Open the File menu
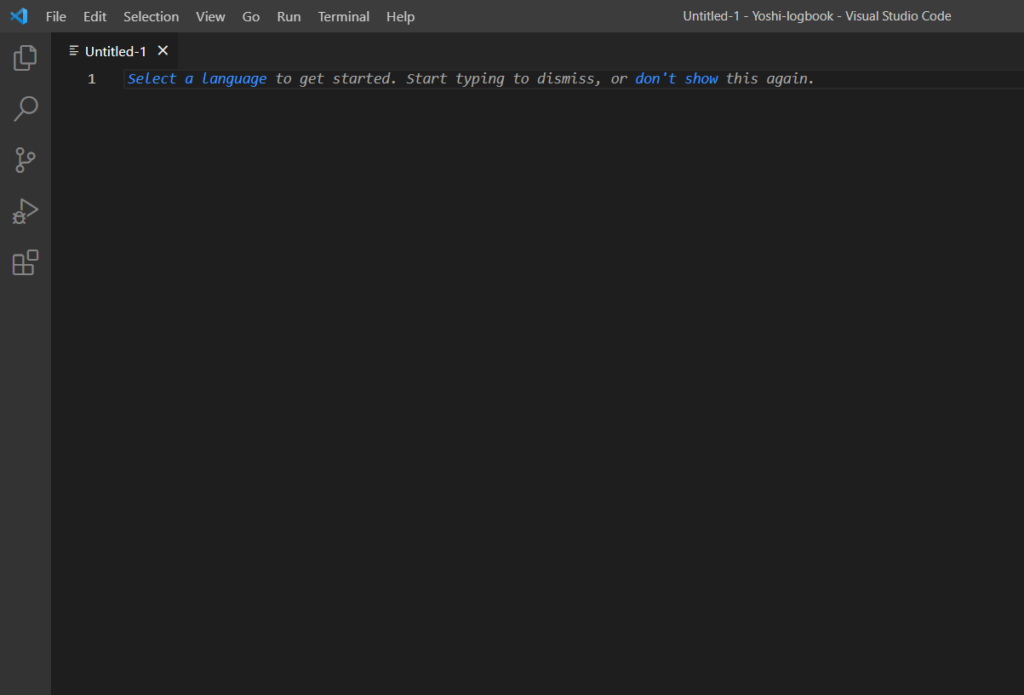This screenshot has width=1024, height=695. click(x=56, y=17)
